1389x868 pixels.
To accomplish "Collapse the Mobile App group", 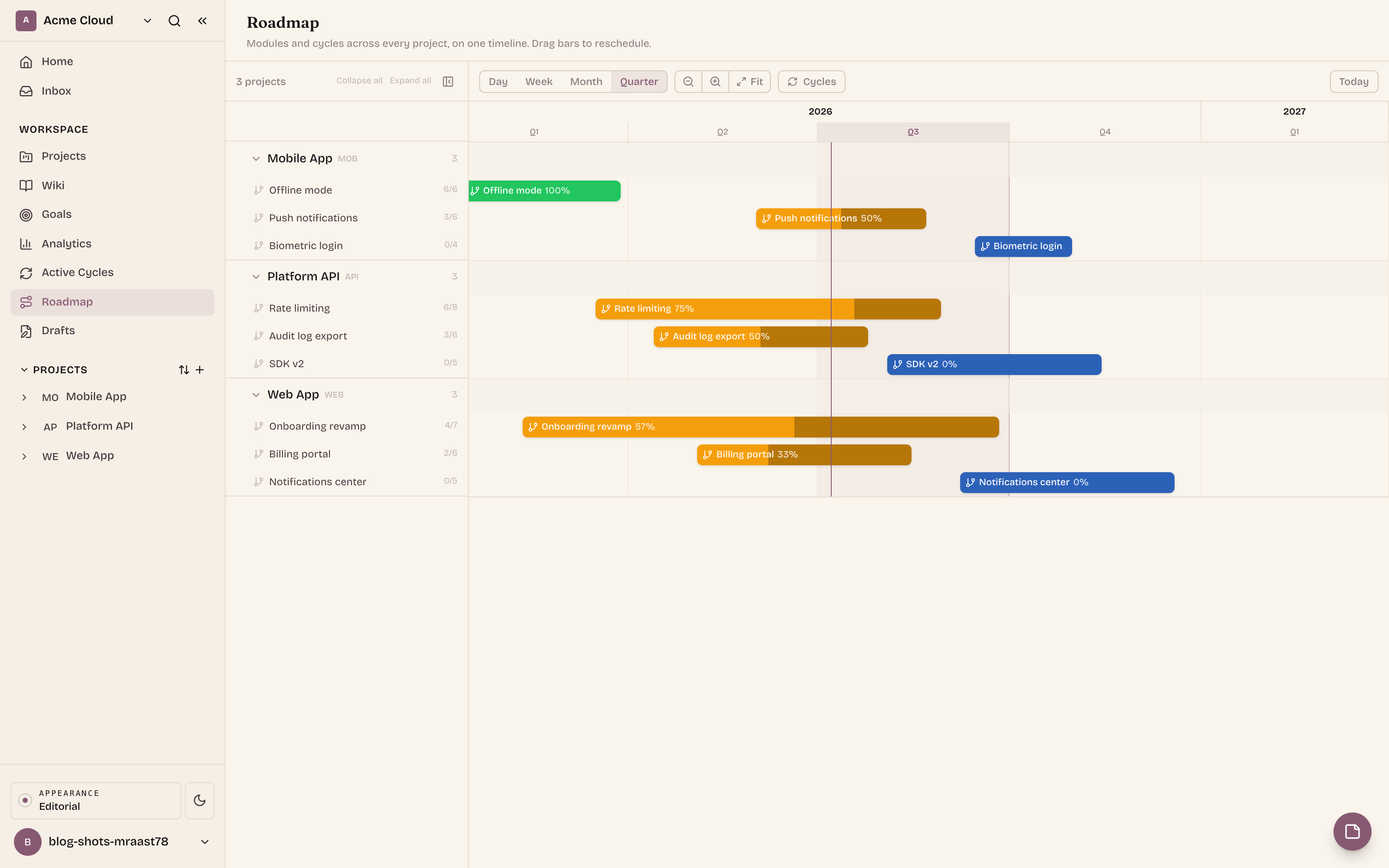I will coord(256,158).
